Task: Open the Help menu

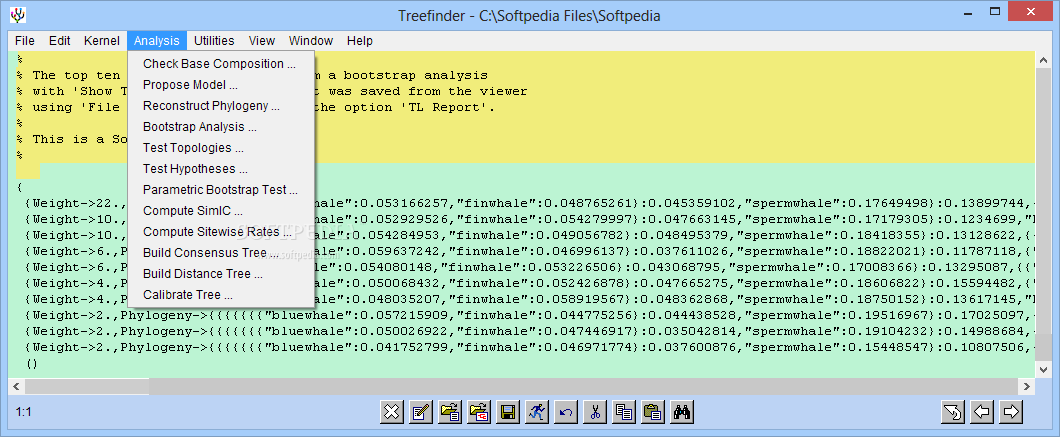Action: [x=360, y=41]
